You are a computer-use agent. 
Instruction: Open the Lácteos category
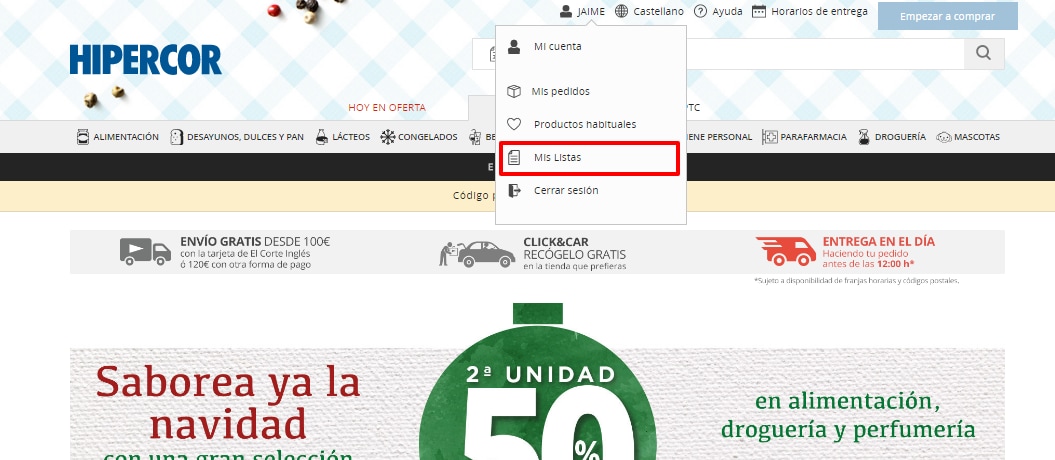343,137
